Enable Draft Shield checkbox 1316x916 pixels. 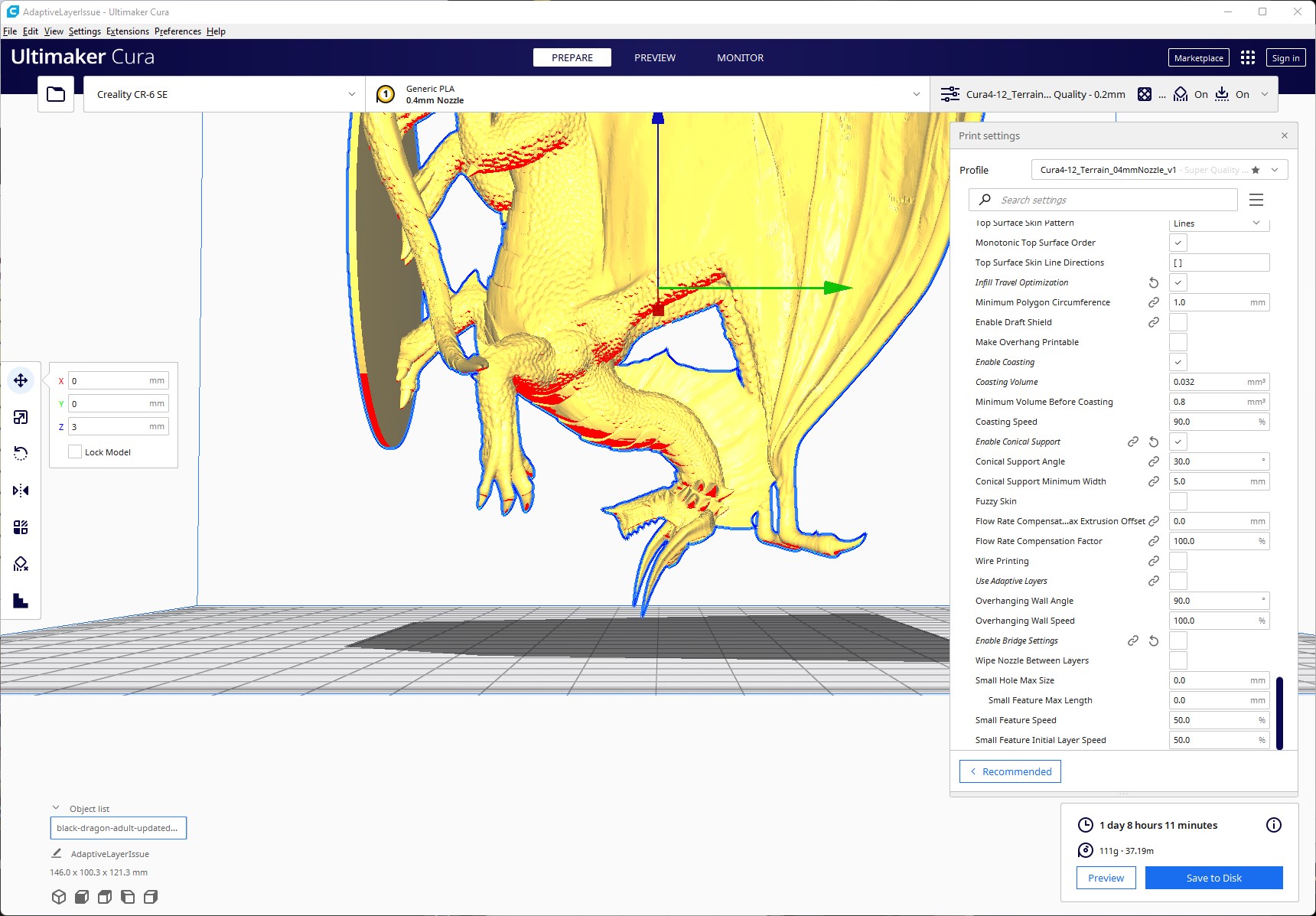coord(1178,322)
